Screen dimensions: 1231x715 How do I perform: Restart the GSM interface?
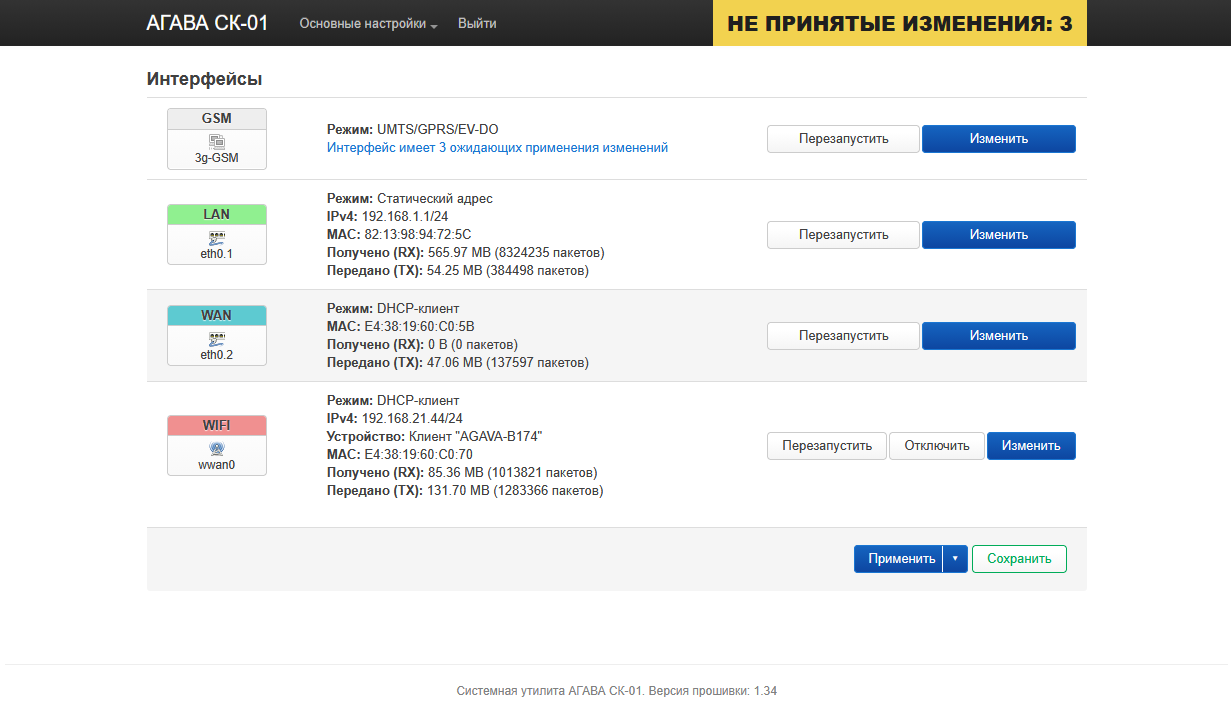pyautogui.click(x=843, y=139)
